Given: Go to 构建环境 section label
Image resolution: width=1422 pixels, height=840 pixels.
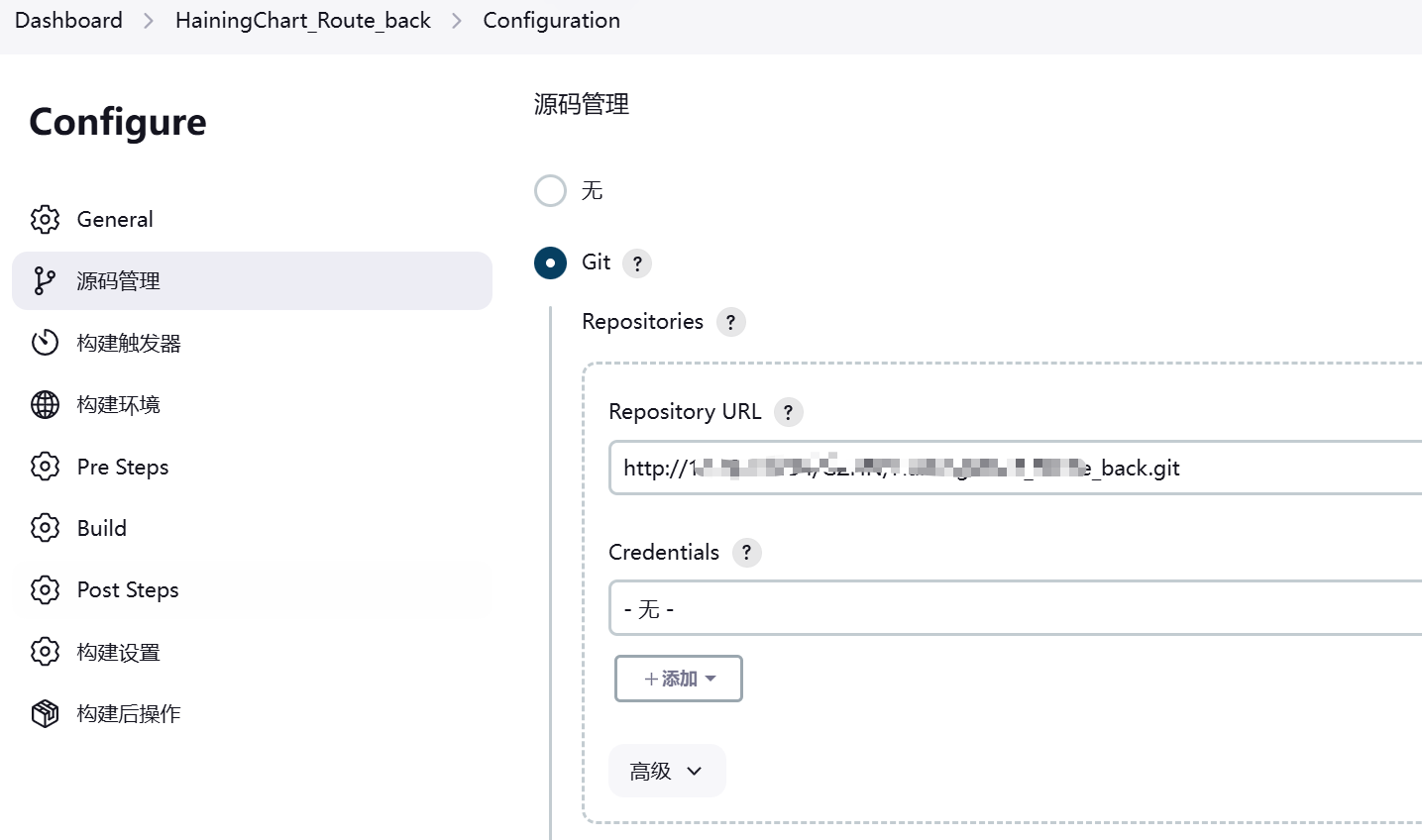Looking at the screenshot, I should coord(119,405).
